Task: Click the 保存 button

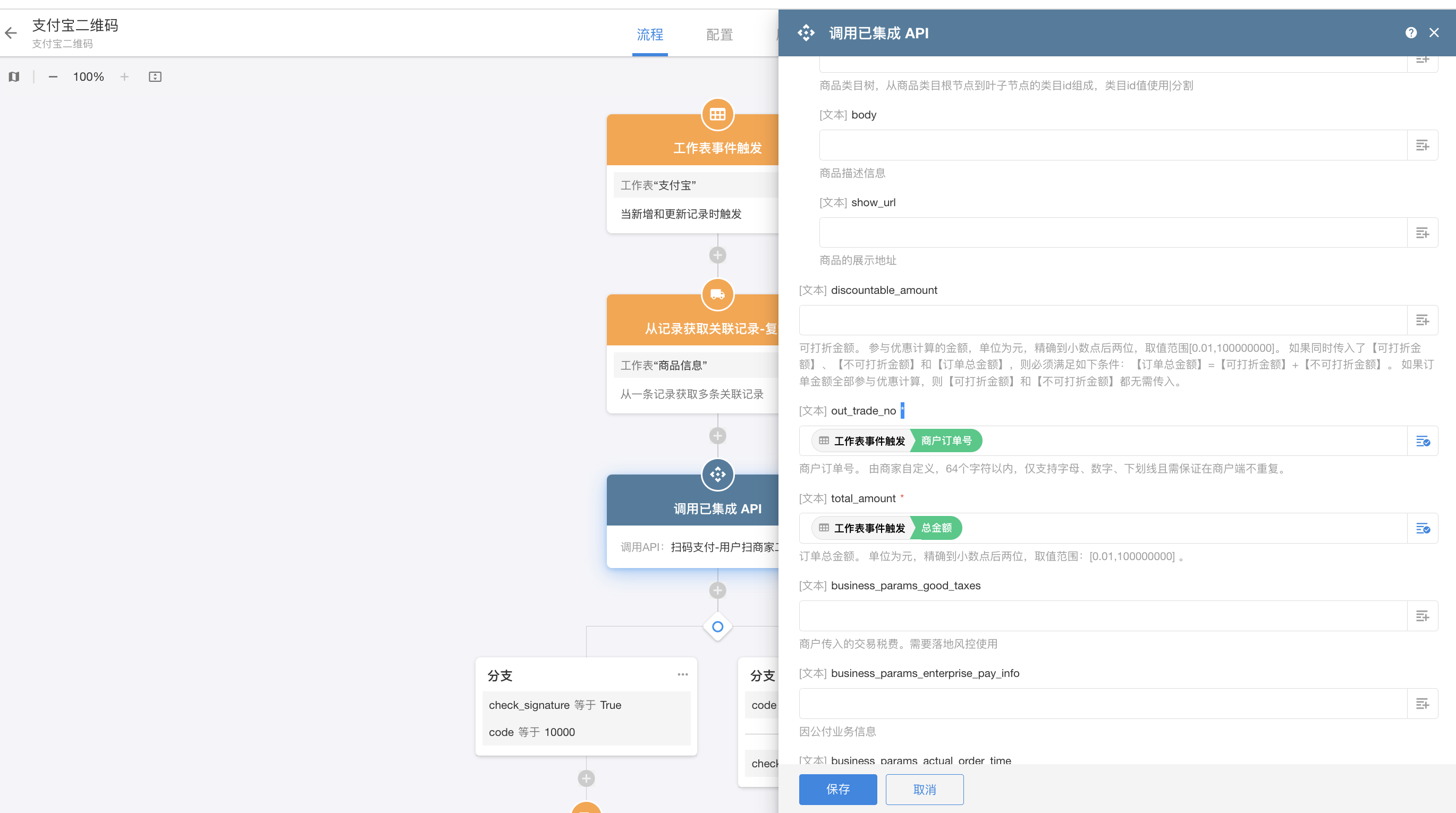Action: click(837, 789)
